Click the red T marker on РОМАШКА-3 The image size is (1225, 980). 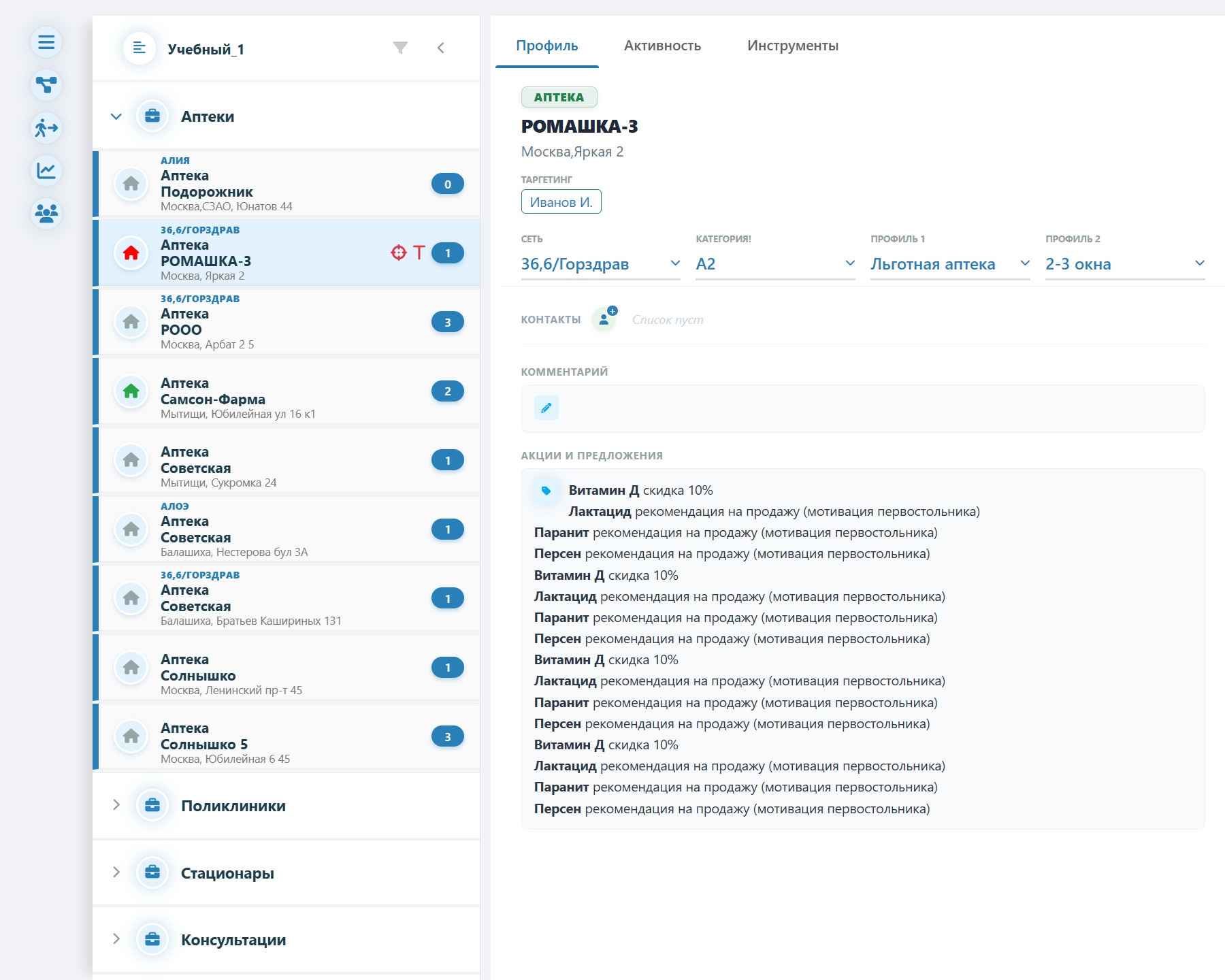(x=420, y=252)
